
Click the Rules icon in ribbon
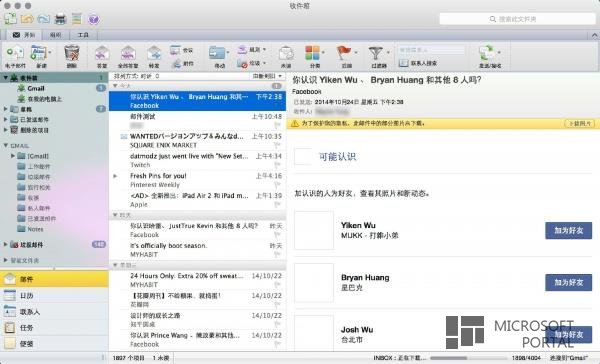click(242, 49)
